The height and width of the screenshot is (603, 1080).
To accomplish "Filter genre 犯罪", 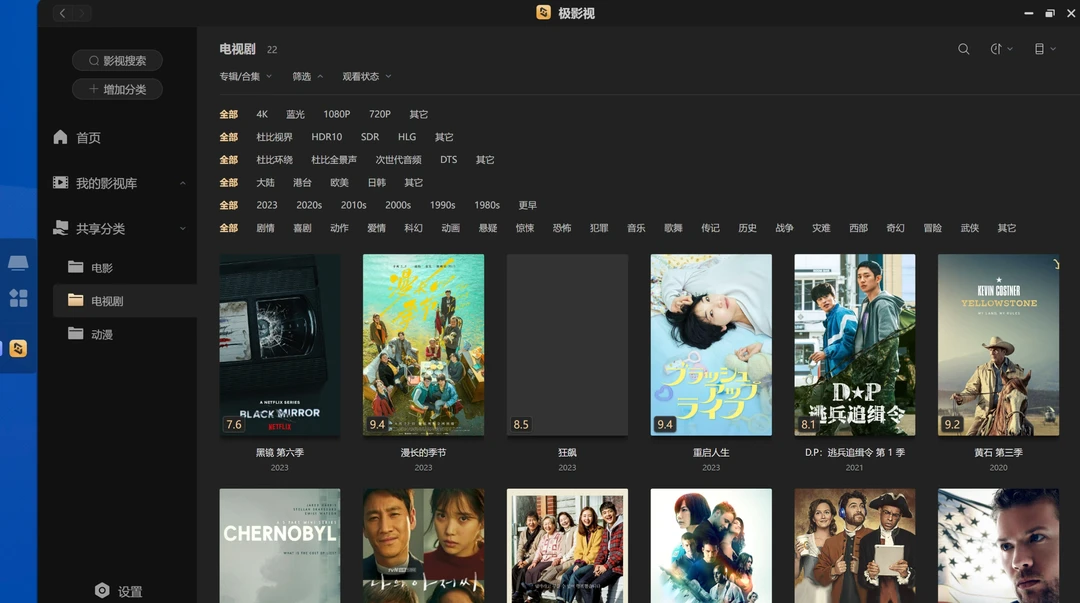I will (x=599, y=228).
